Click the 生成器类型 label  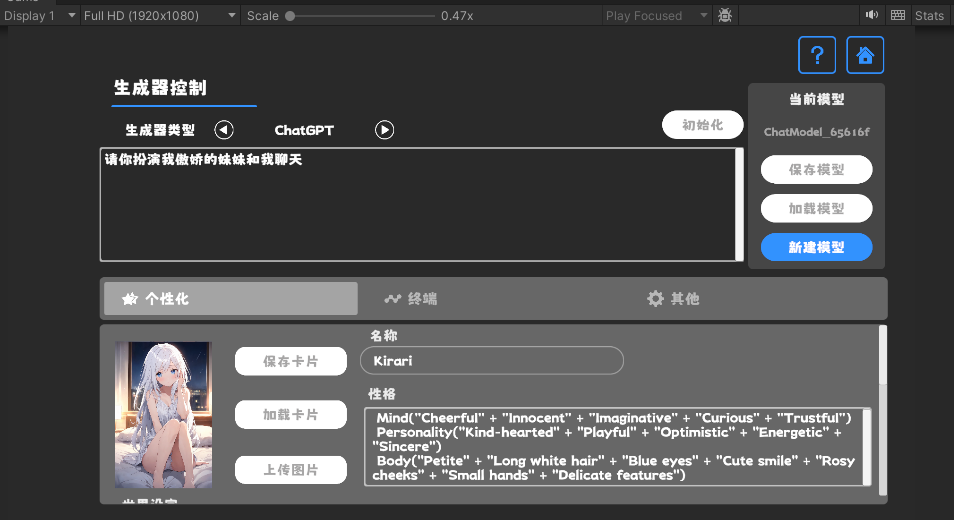[160, 130]
